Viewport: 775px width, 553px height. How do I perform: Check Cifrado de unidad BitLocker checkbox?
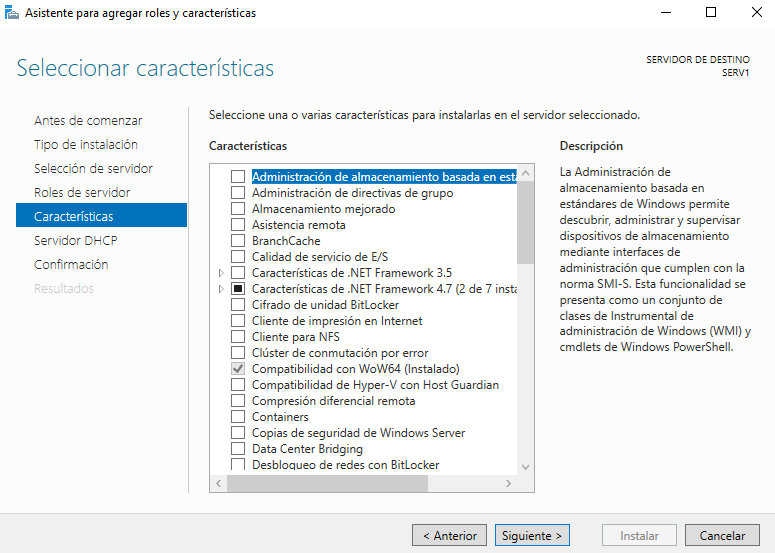pyautogui.click(x=238, y=304)
